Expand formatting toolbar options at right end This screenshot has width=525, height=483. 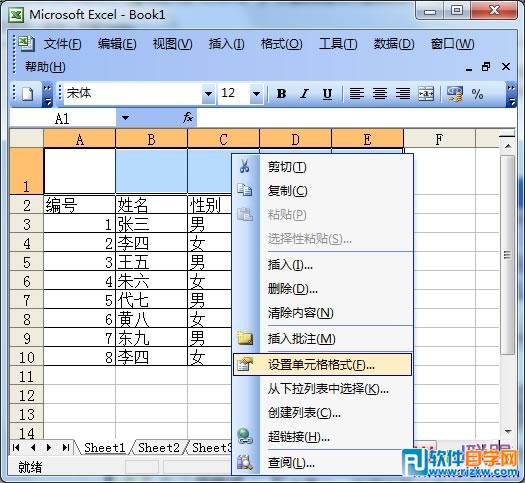pos(511,95)
